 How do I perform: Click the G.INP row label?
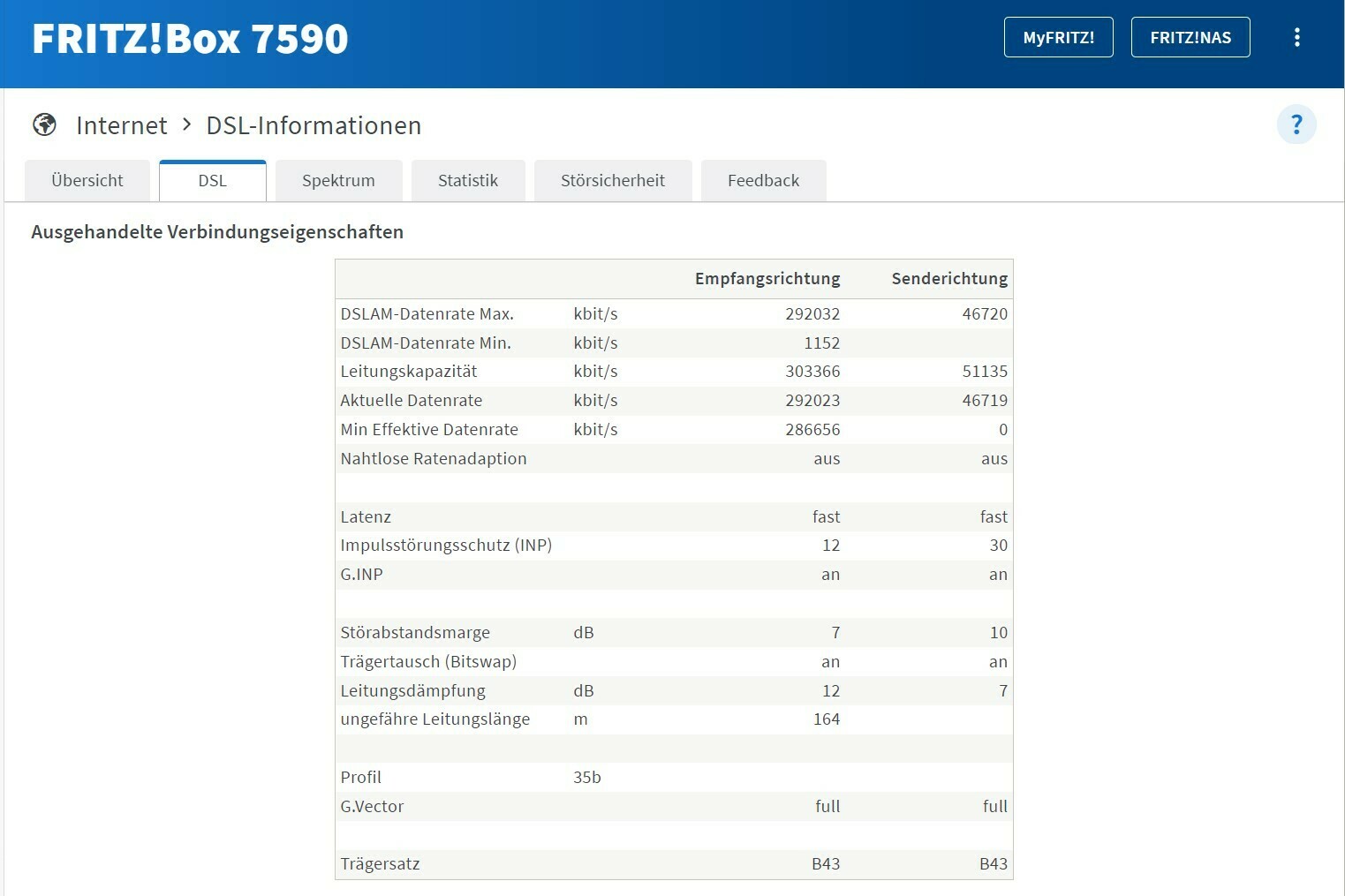tap(361, 575)
